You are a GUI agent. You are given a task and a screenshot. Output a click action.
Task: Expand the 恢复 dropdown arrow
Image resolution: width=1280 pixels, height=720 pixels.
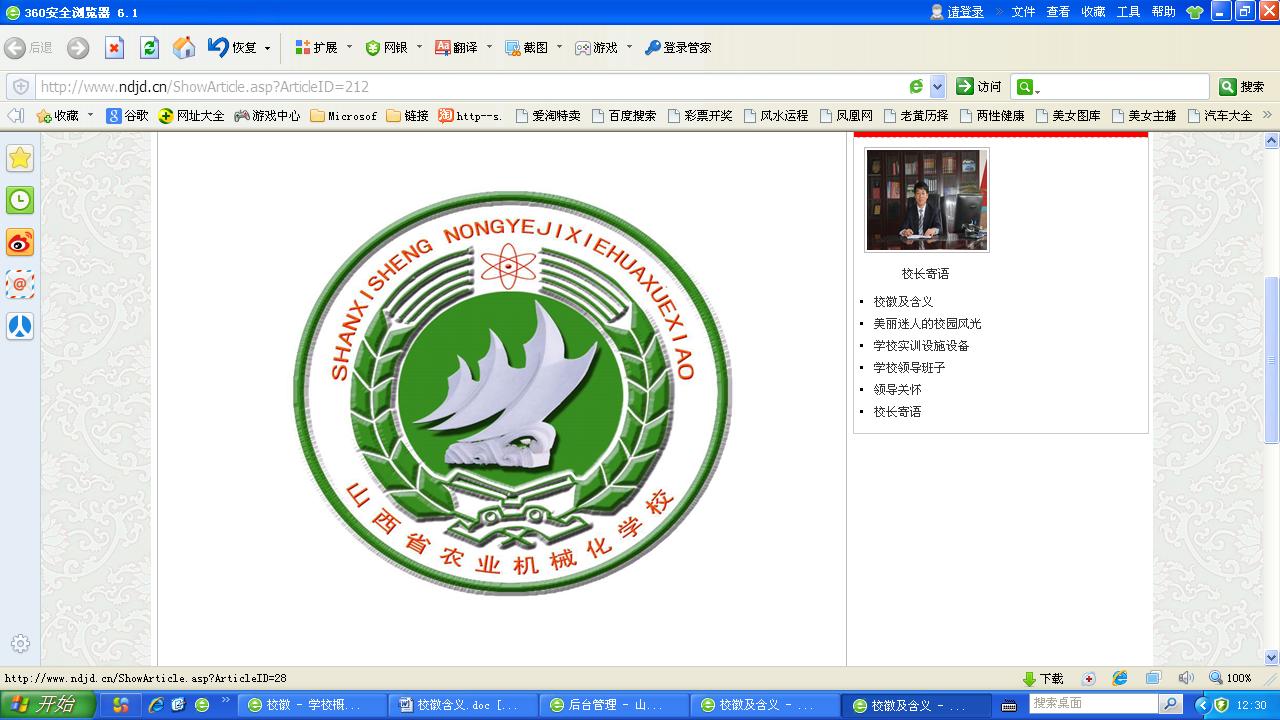coord(267,48)
